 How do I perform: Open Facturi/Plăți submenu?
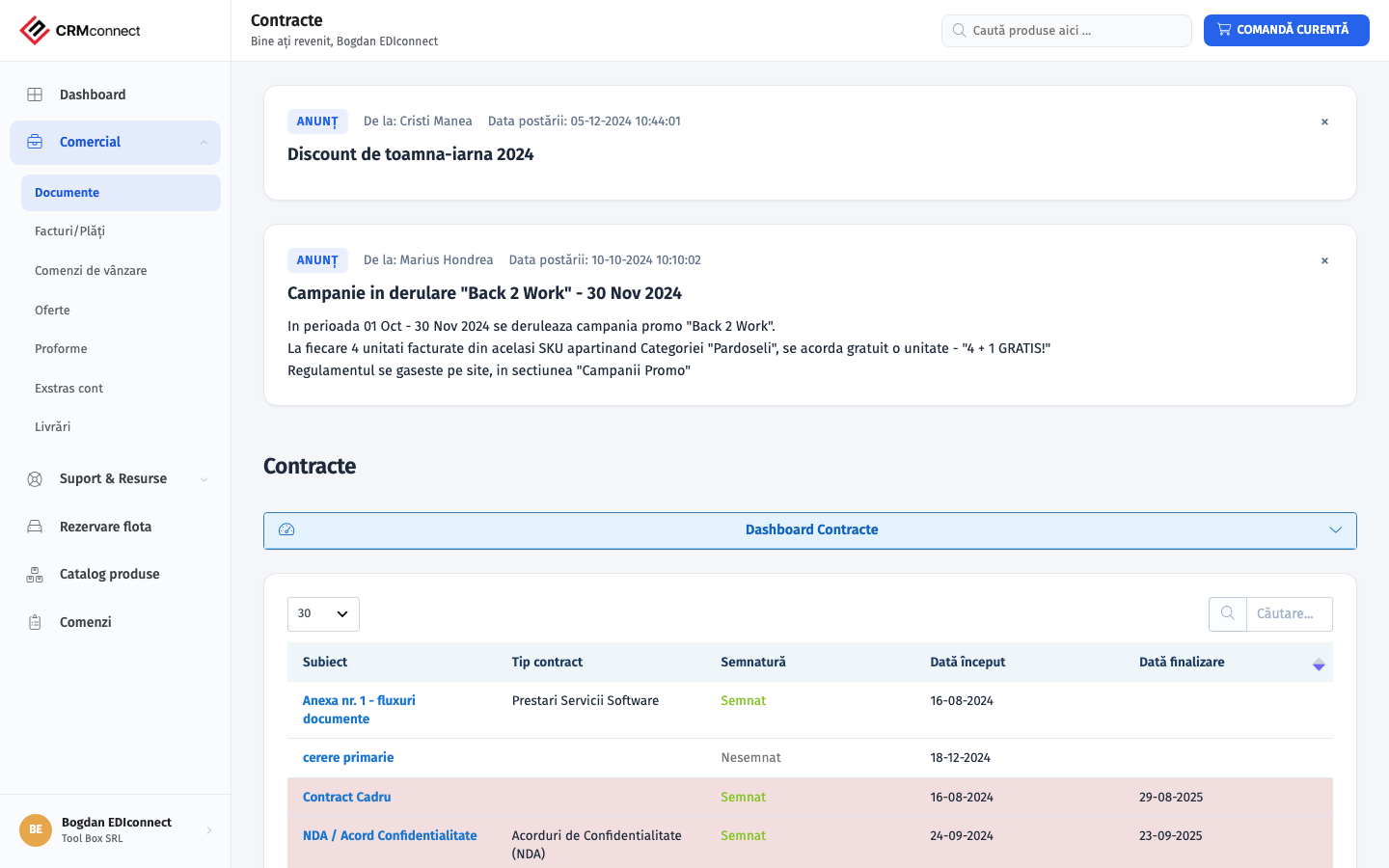pos(69,231)
